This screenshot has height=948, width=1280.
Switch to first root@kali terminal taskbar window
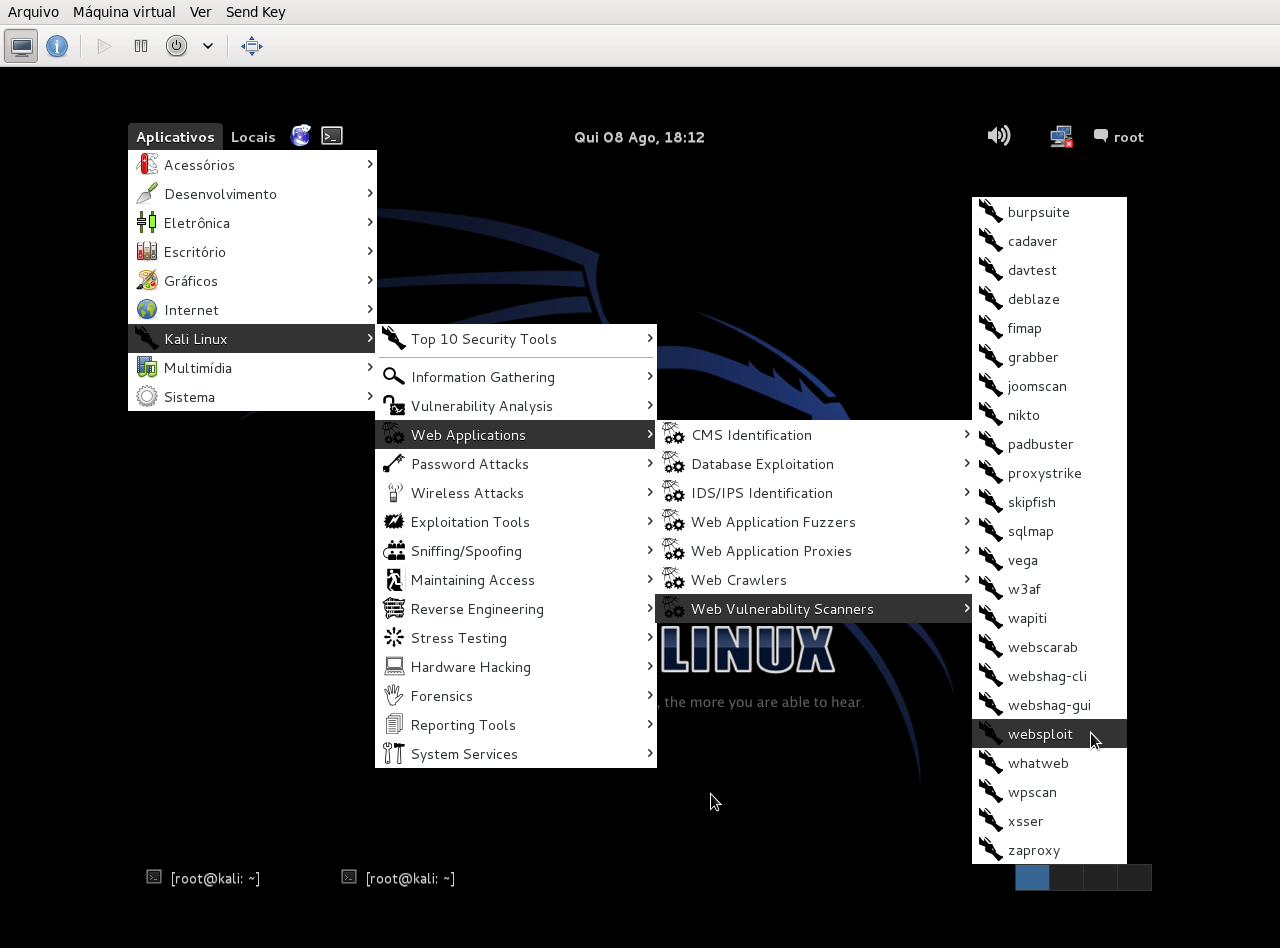click(203, 878)
